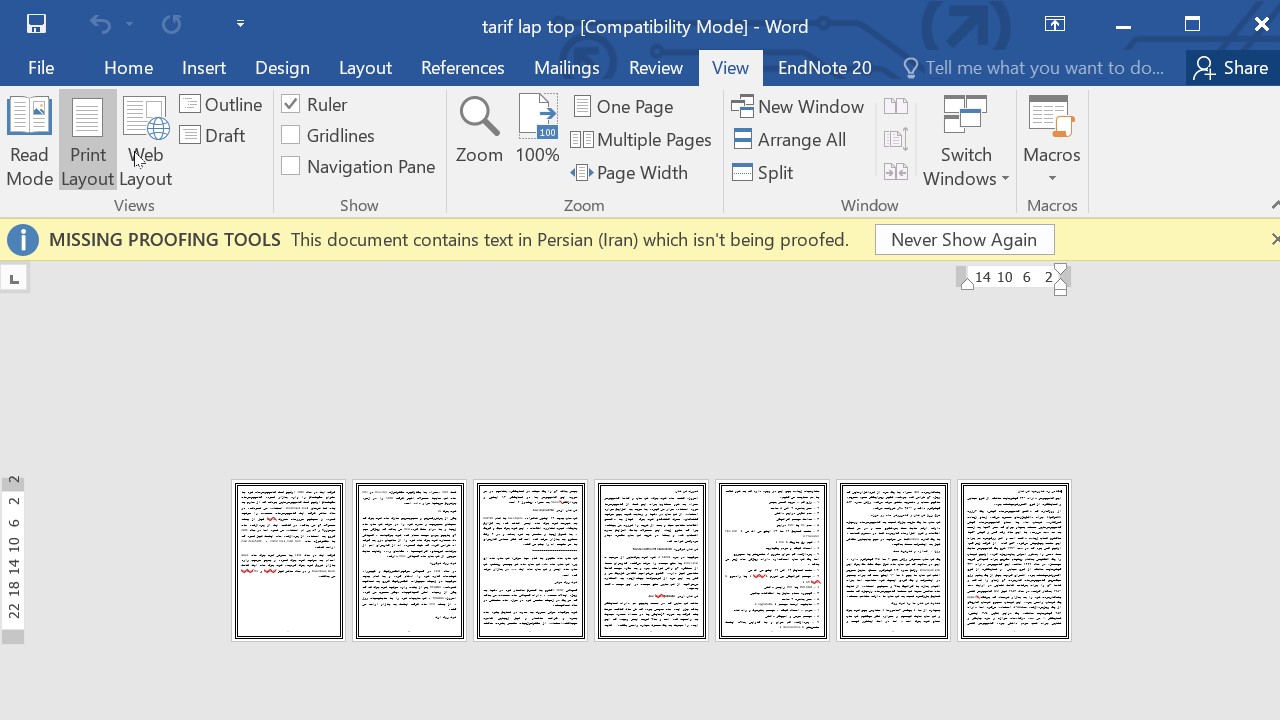Click the View Side by Side icon

(x=896, y=107)
